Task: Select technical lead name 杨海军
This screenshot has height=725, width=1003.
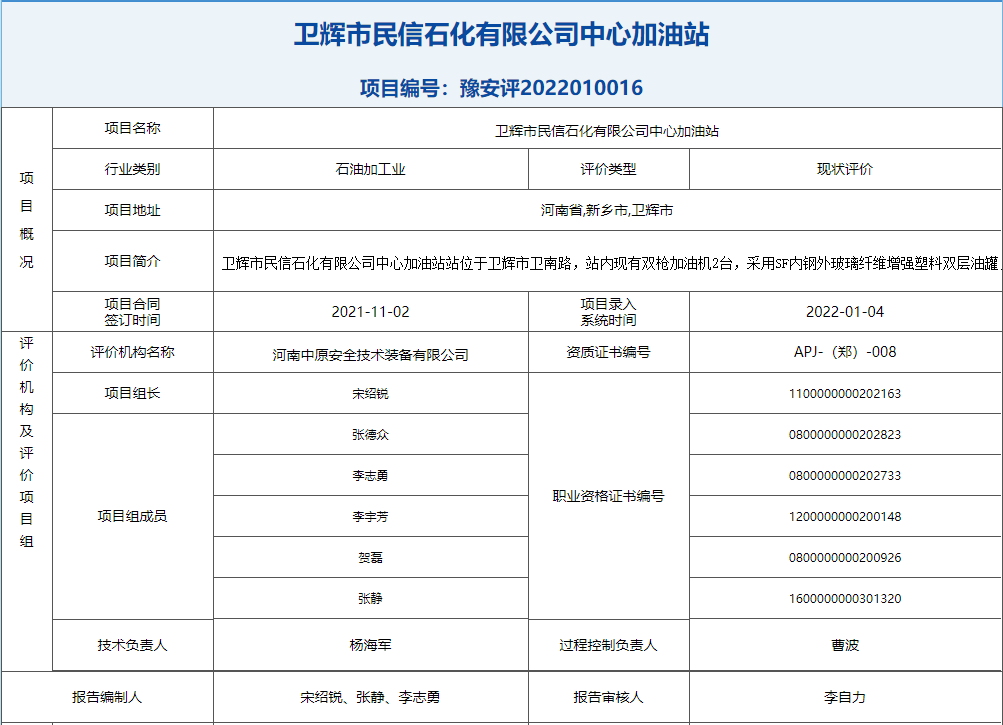Action: tap(370, 645)
